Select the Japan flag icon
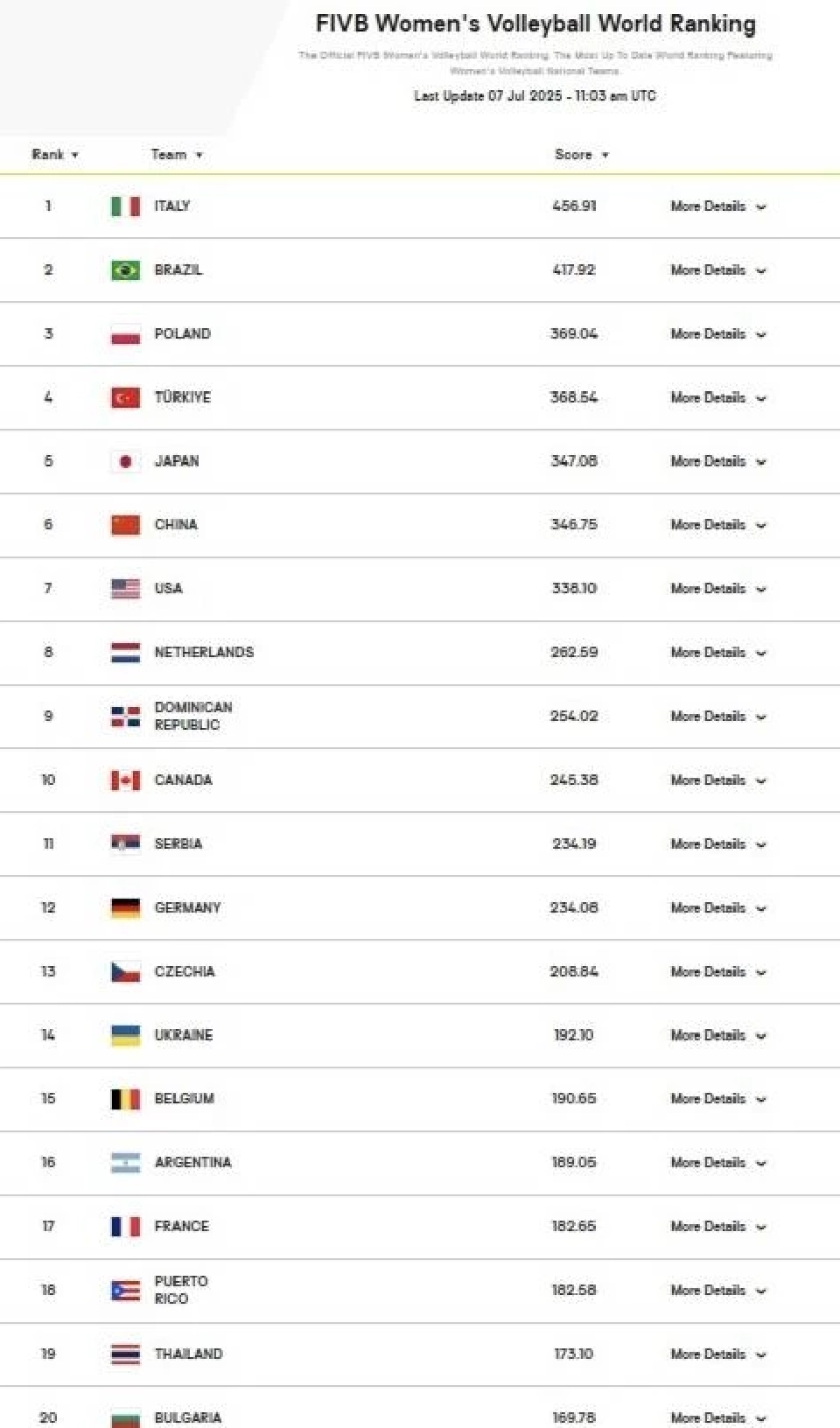 point(123,461)
